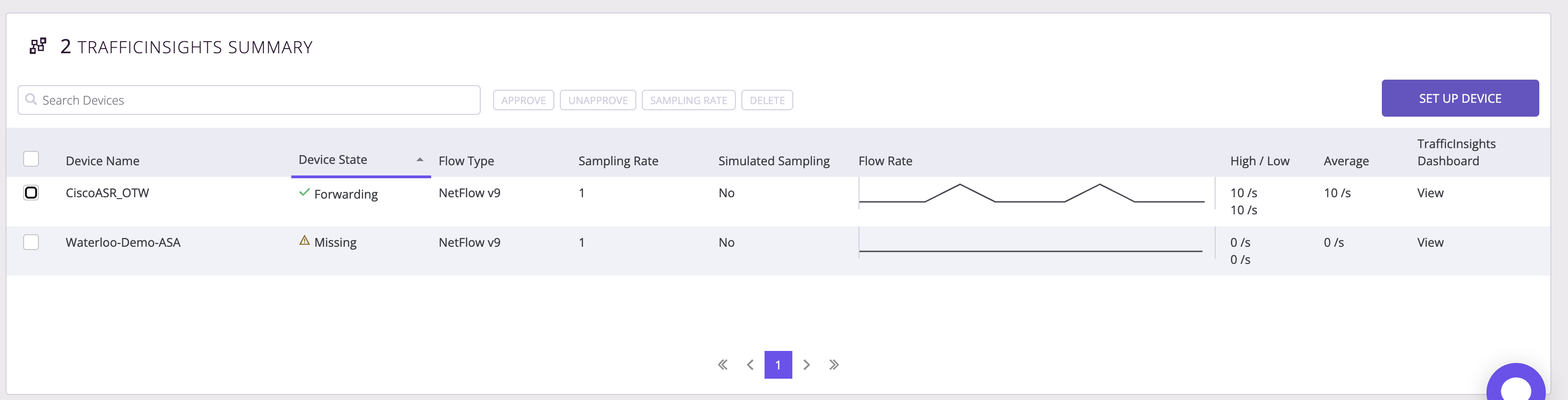Click the Search Devices input field
Image resolution: width=1568 pixels, height=400 pixels.
click(x=249, y=100)
